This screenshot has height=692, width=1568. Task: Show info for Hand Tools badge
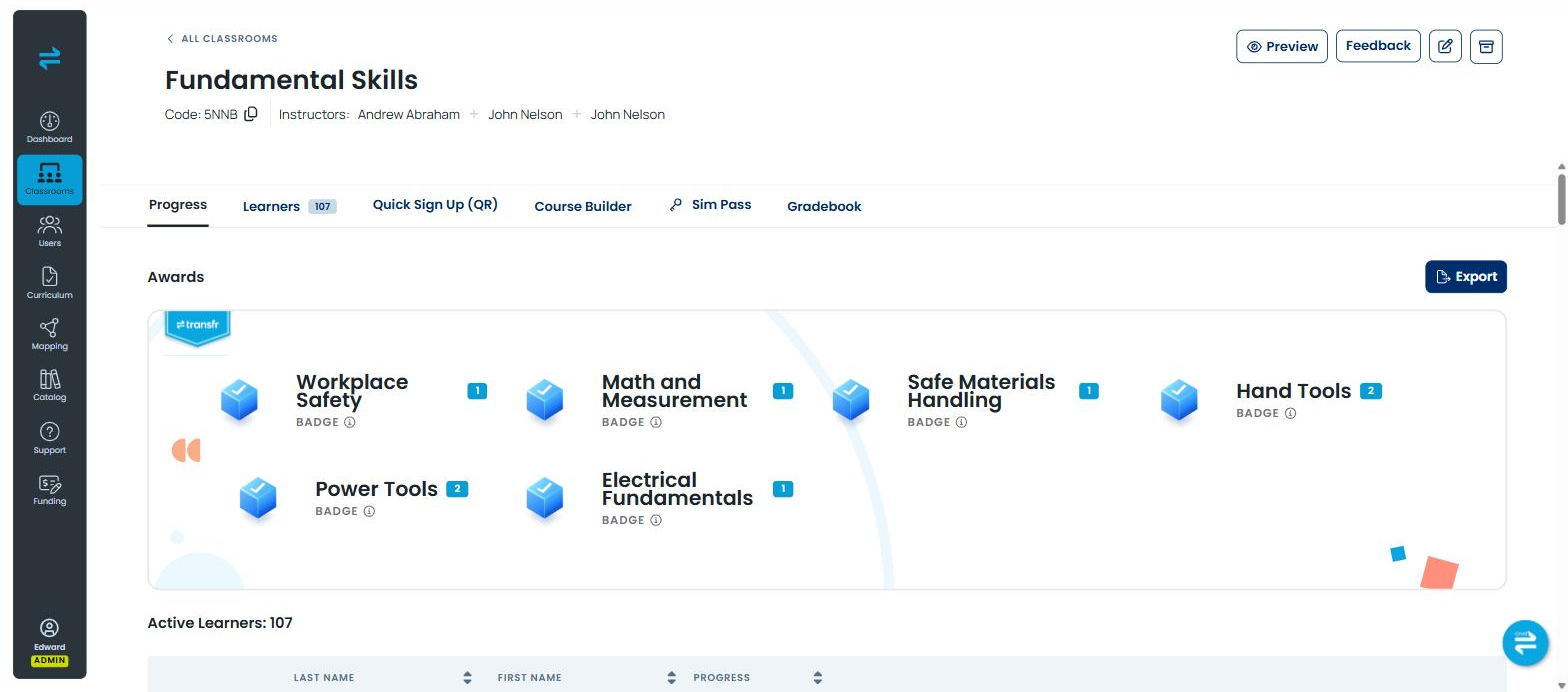1290,413
